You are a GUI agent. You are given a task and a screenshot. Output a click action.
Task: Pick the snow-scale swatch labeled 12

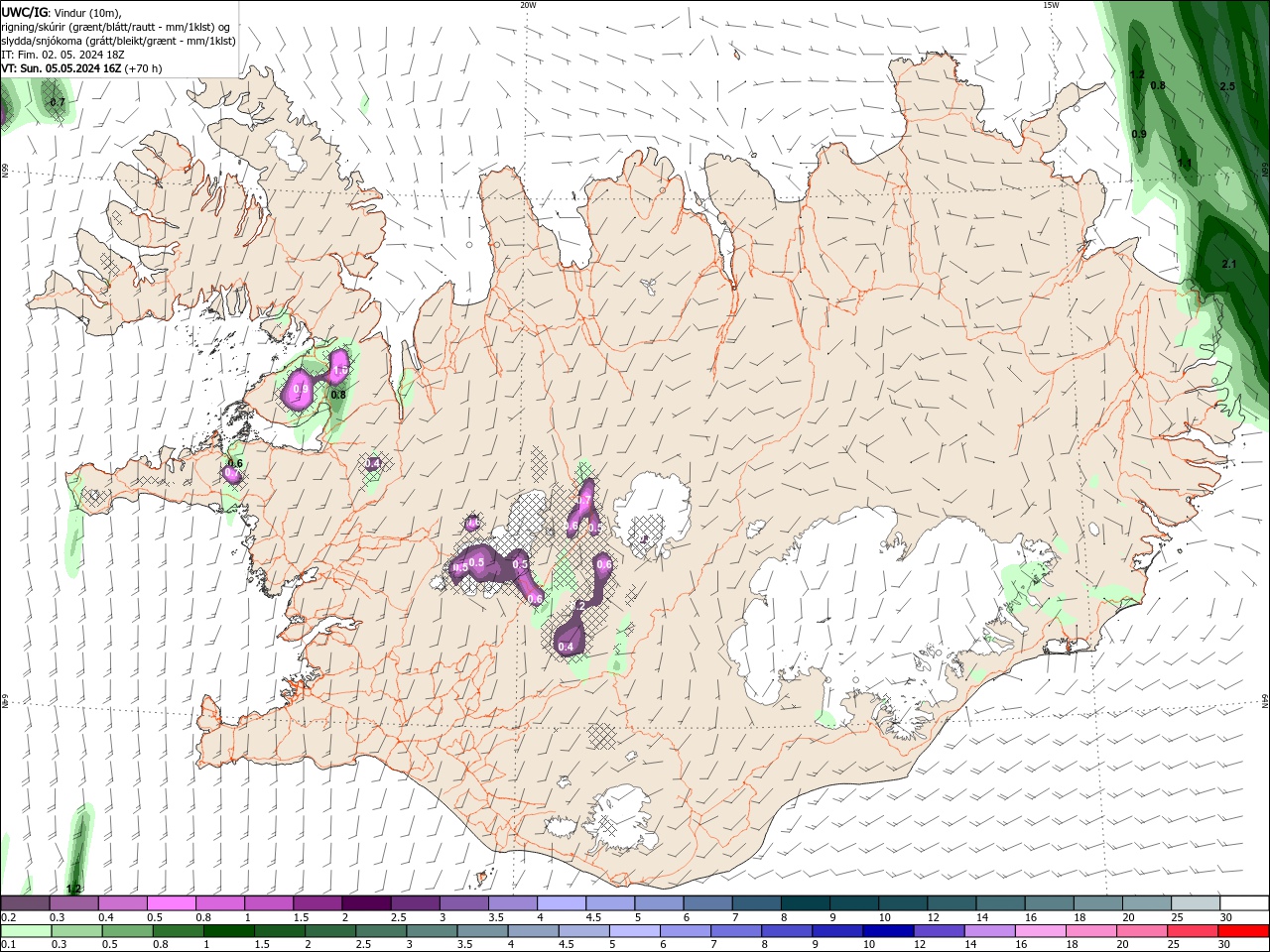coord(951,903)
